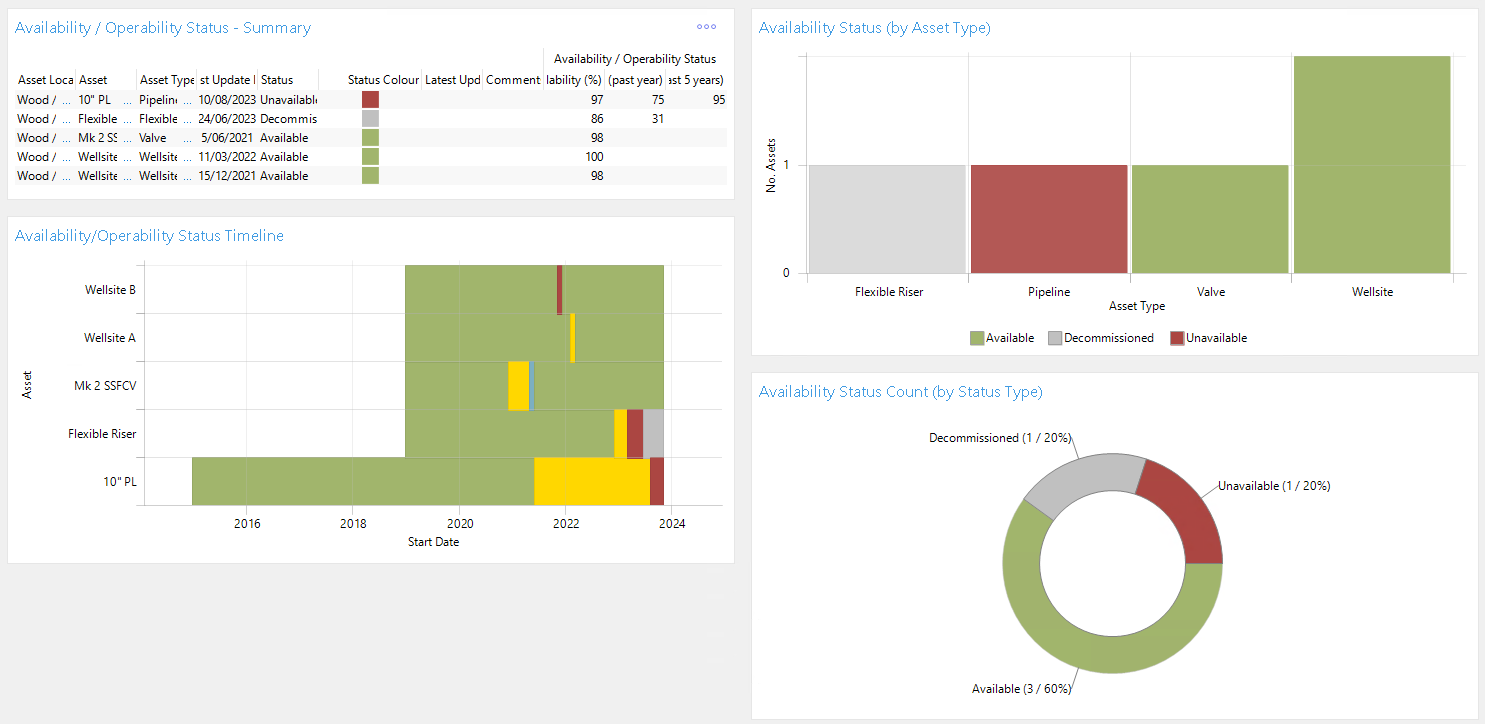Select the 15/12/2021 date cell
1485x724 pixels.
(227, 176)
